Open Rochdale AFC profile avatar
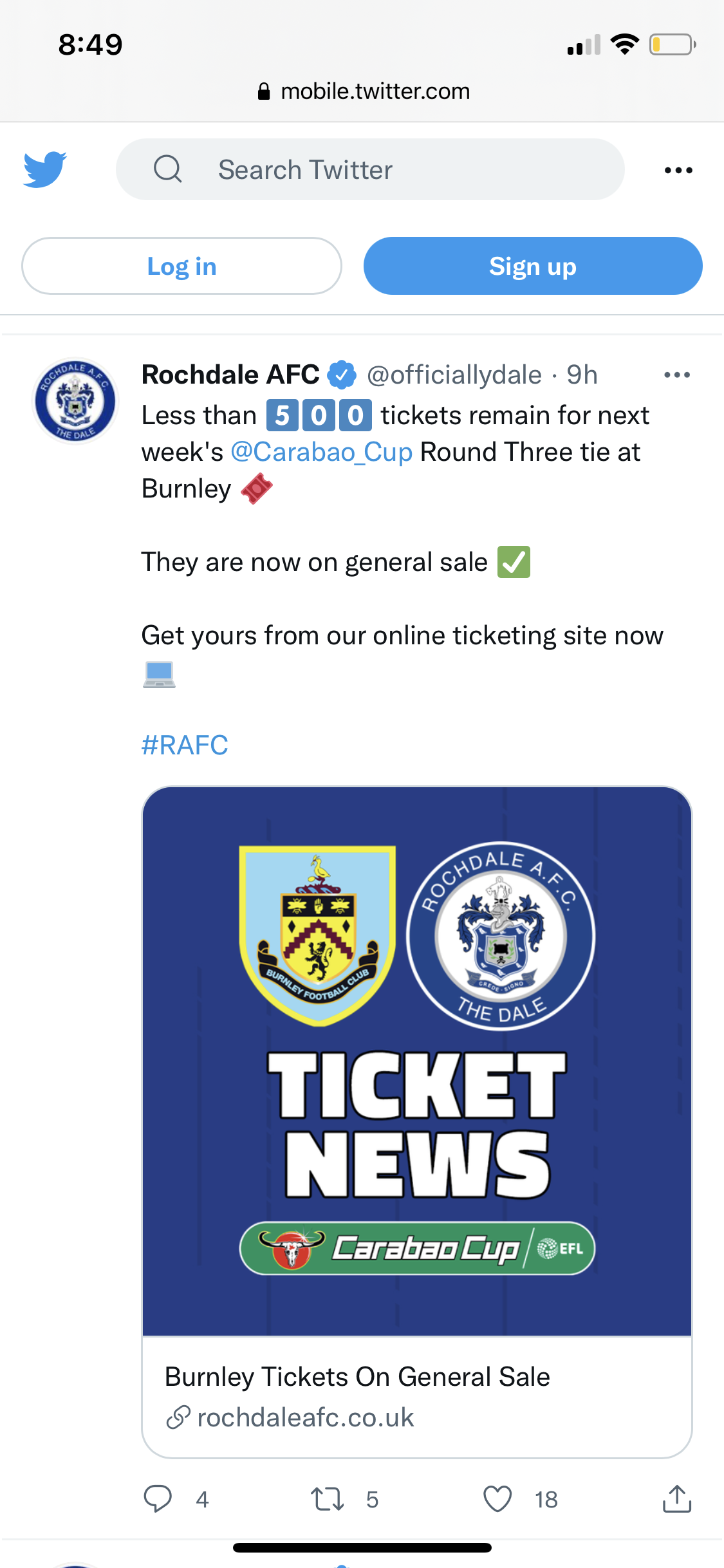Screen dimensions: 724x1568 pyautogui.click(x=75, y=400)
